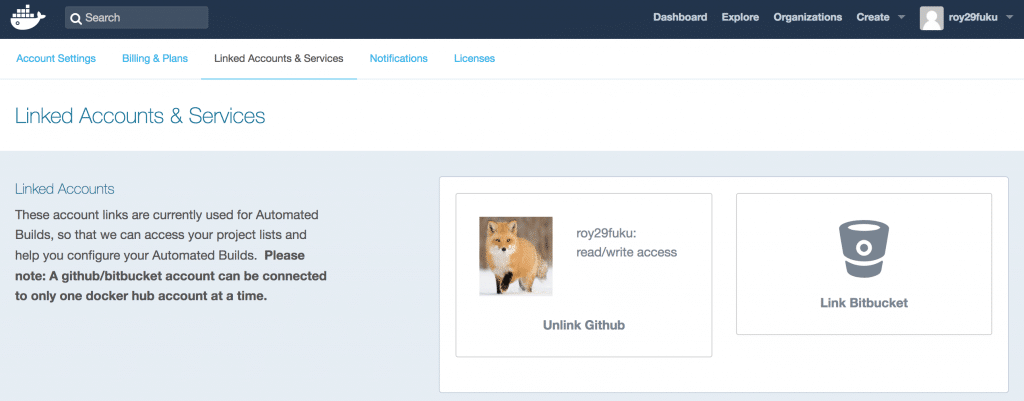Image resolution: width=1024 pixels, height=401 pixels.
Task: Focus the Search input field
Action: coord(136,18)
